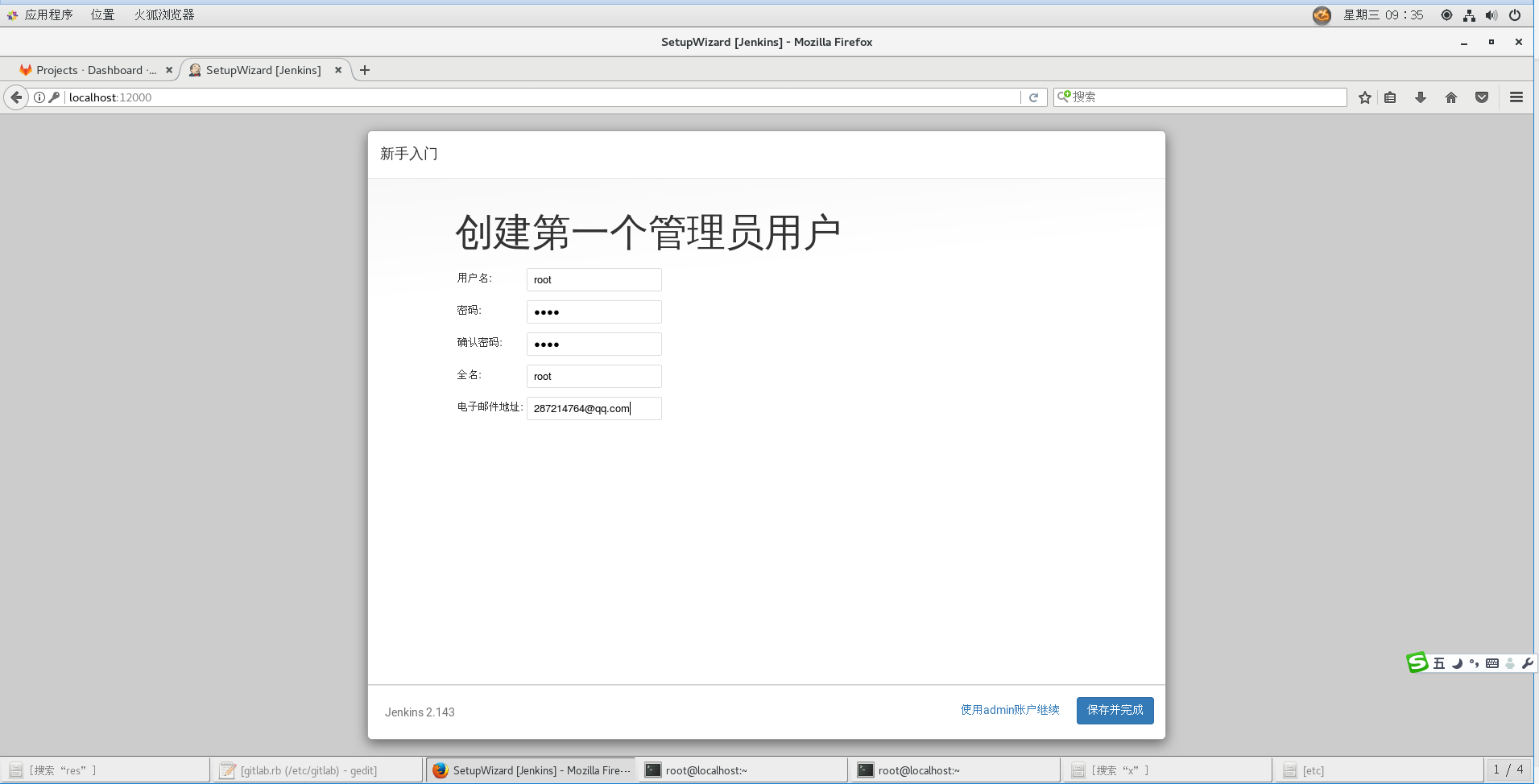Open the downloads arrow icon

1421,97
